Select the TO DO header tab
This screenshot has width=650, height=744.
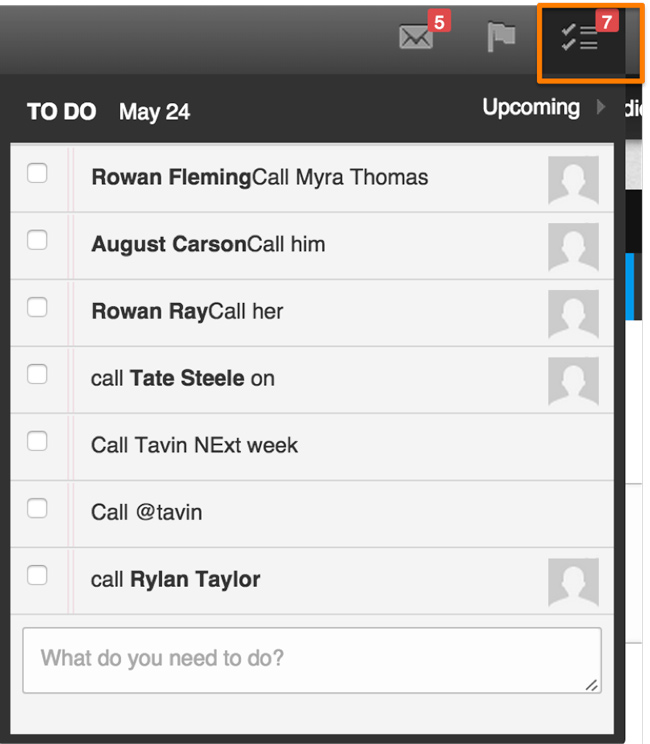click(x=62, y=112)
